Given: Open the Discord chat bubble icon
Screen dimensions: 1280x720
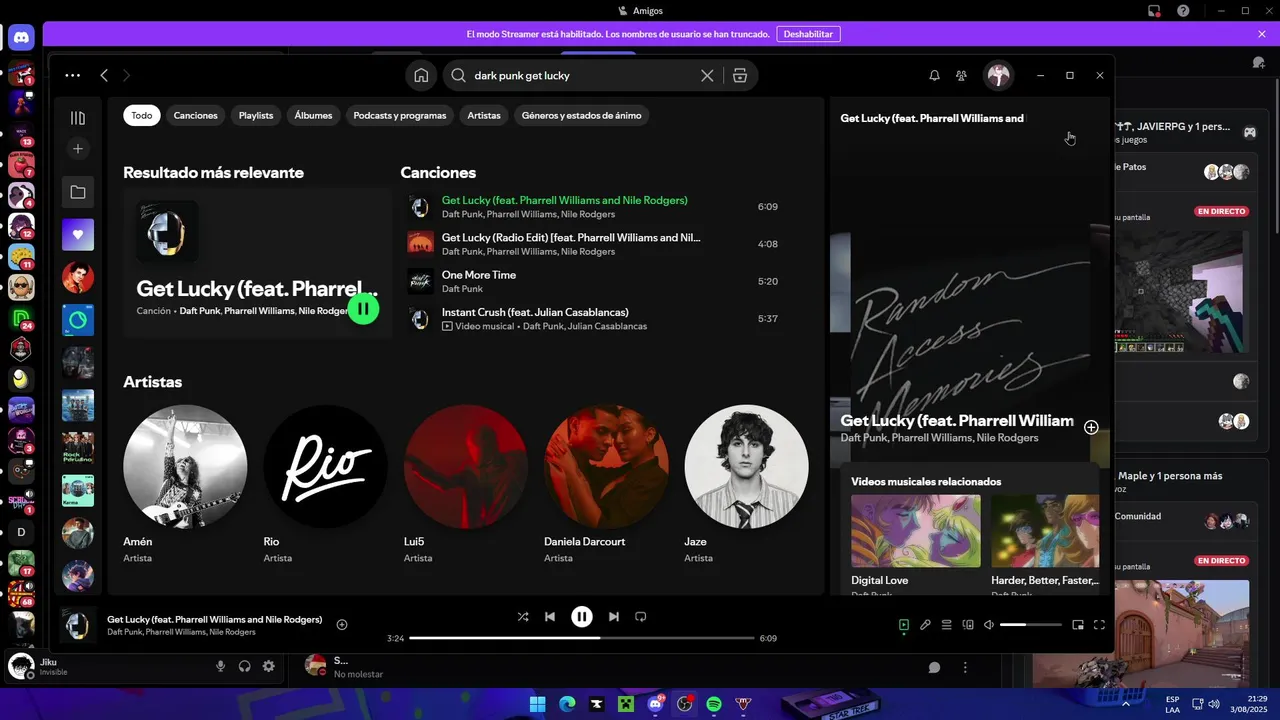Looking at the screenshot, I should point(934,667).
